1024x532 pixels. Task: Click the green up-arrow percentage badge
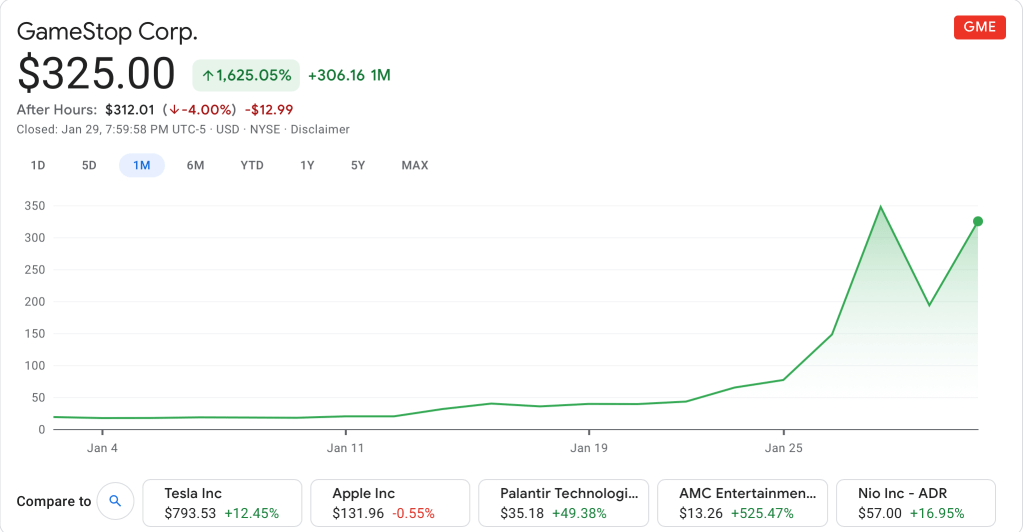246,75
